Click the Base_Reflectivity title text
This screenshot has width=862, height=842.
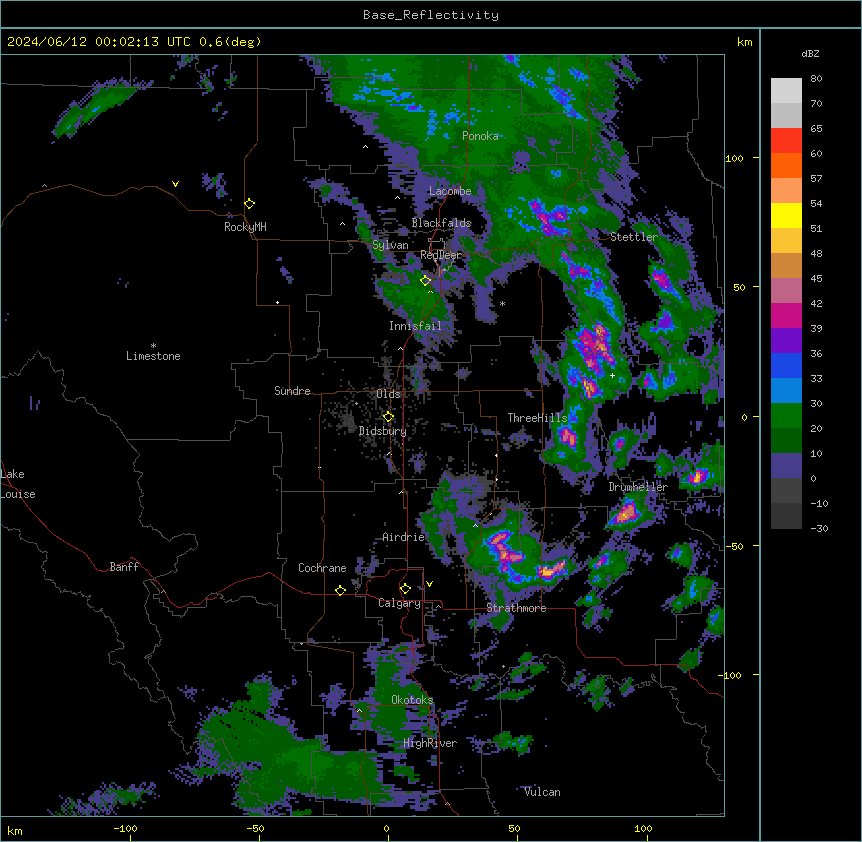tap(431, 15)
